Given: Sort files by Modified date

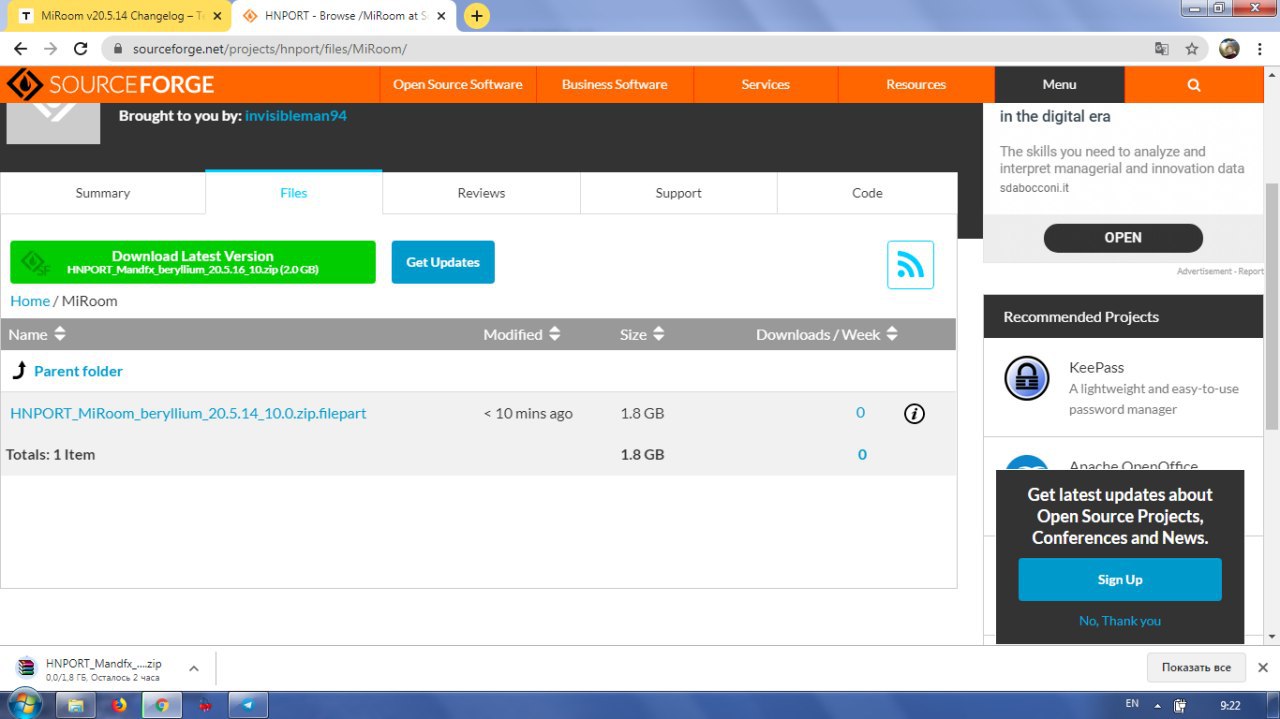Looking at the screenshot, I should pos(522,334).
